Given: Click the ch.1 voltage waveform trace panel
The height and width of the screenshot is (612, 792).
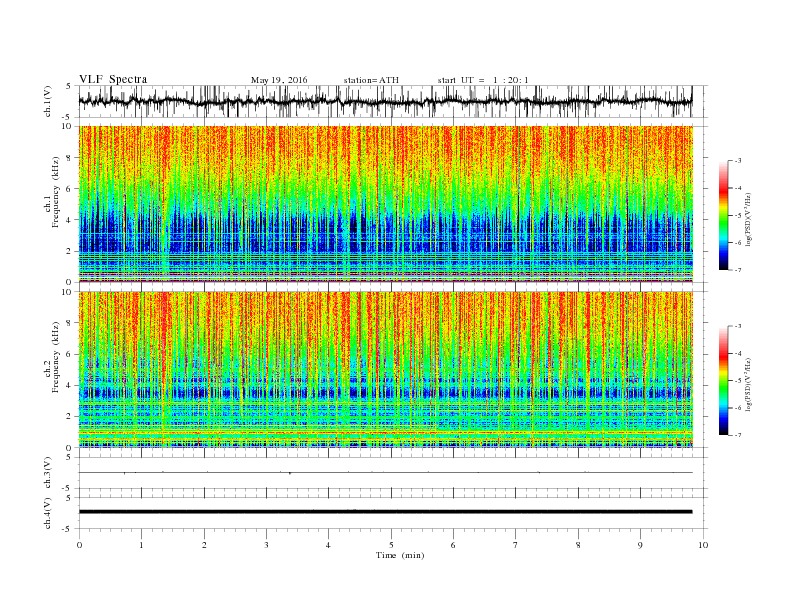Looking at the screenshot, I should [385, 101].
